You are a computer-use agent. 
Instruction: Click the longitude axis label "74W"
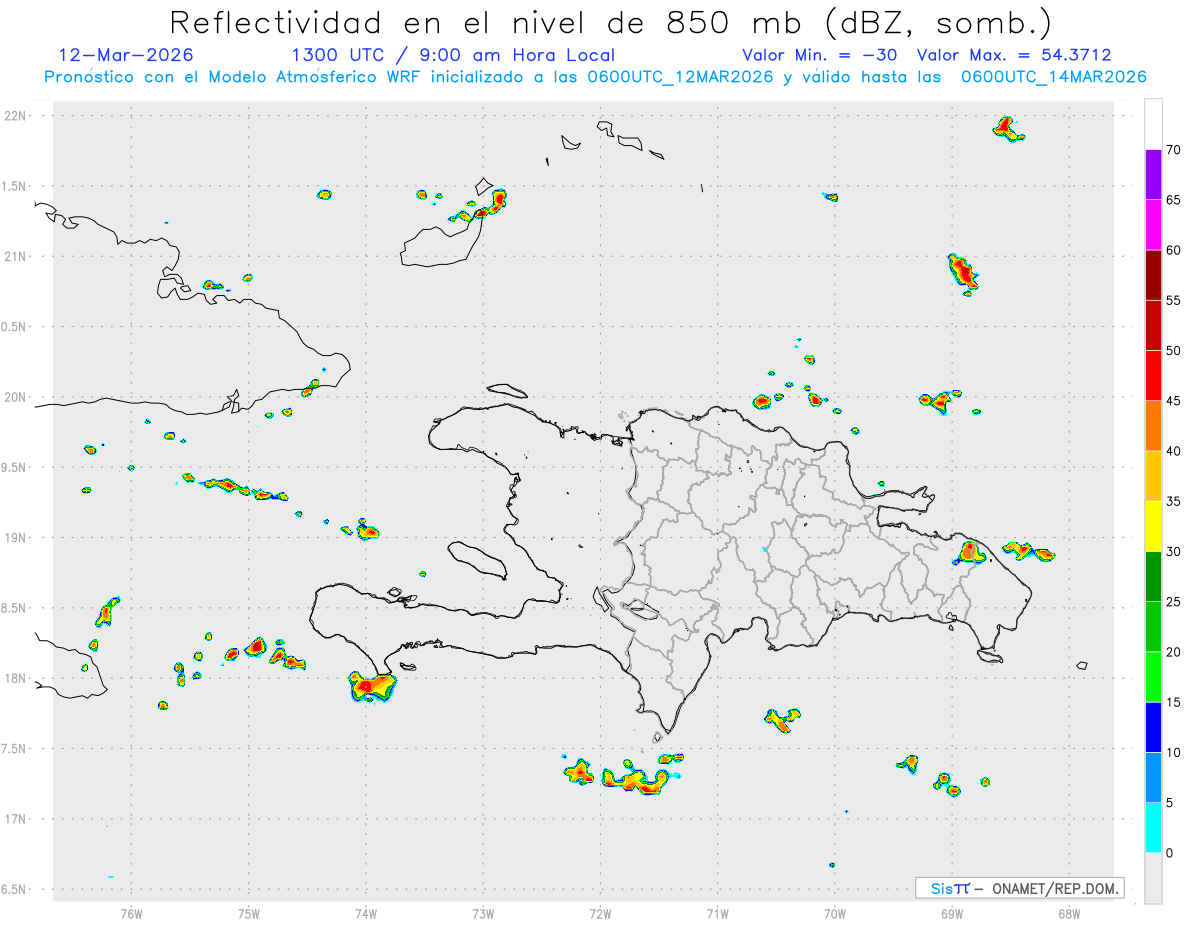click(x=366, y=913)
